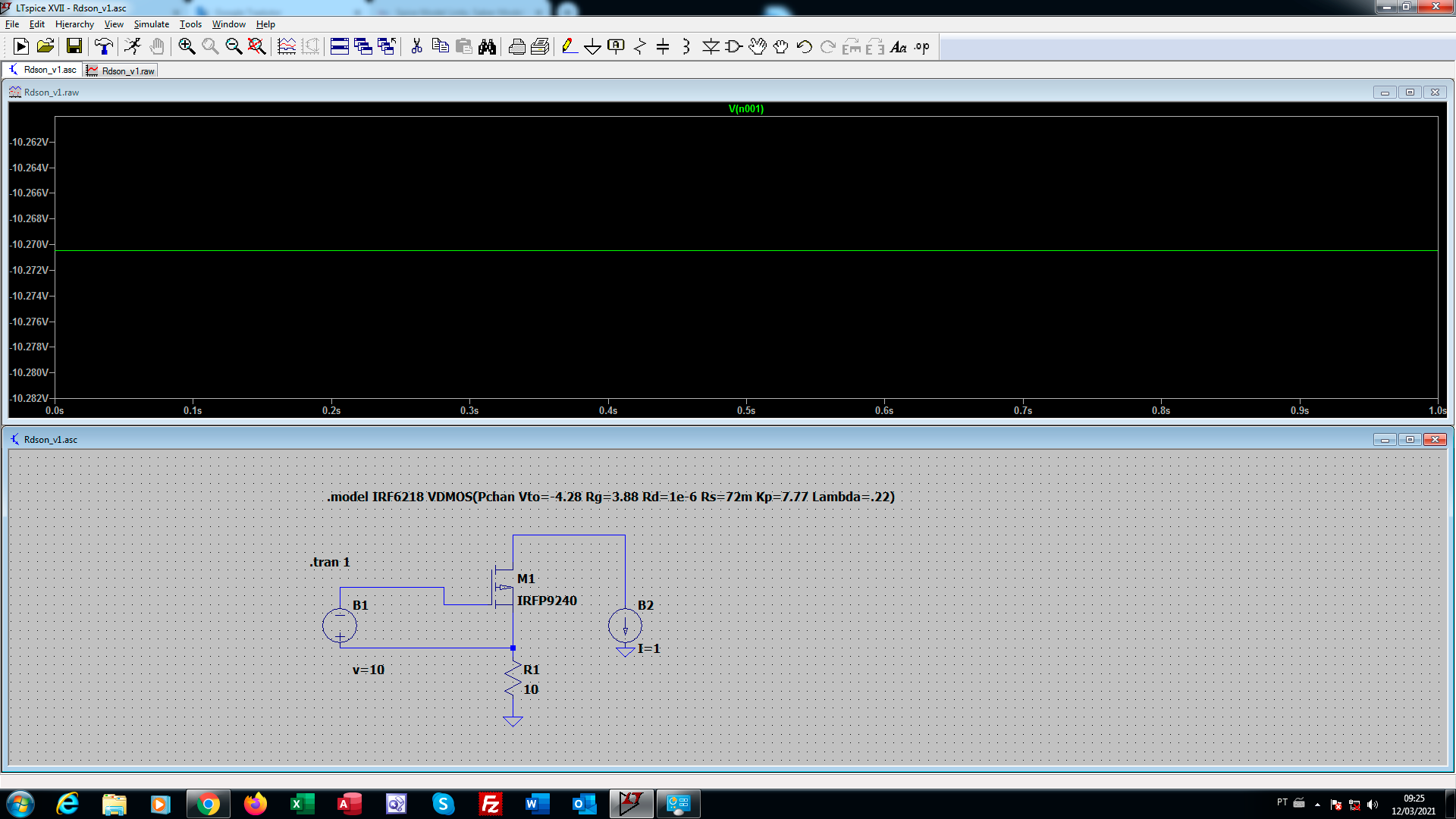
Task: Click the Autorange waveform icon
Action: [x=287, y=47]
